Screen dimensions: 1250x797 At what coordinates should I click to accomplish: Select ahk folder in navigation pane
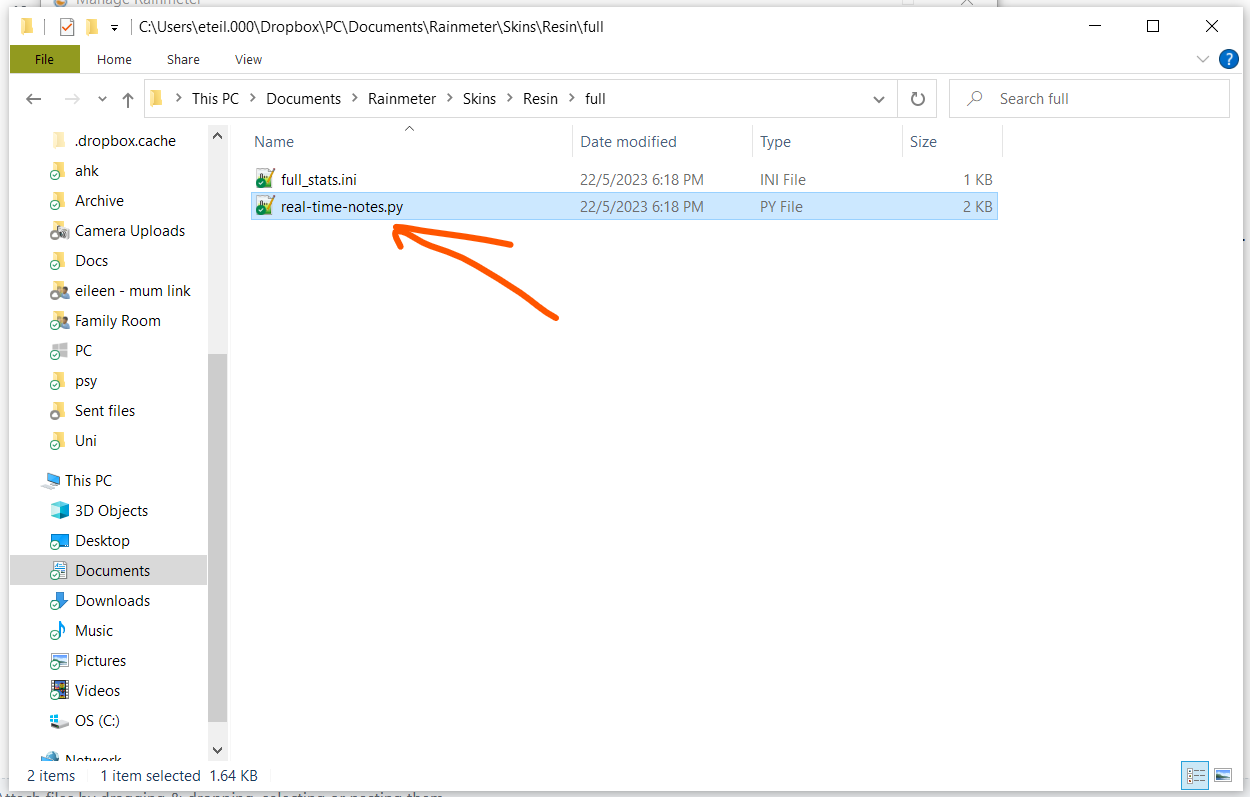click(x=87, y=171)
